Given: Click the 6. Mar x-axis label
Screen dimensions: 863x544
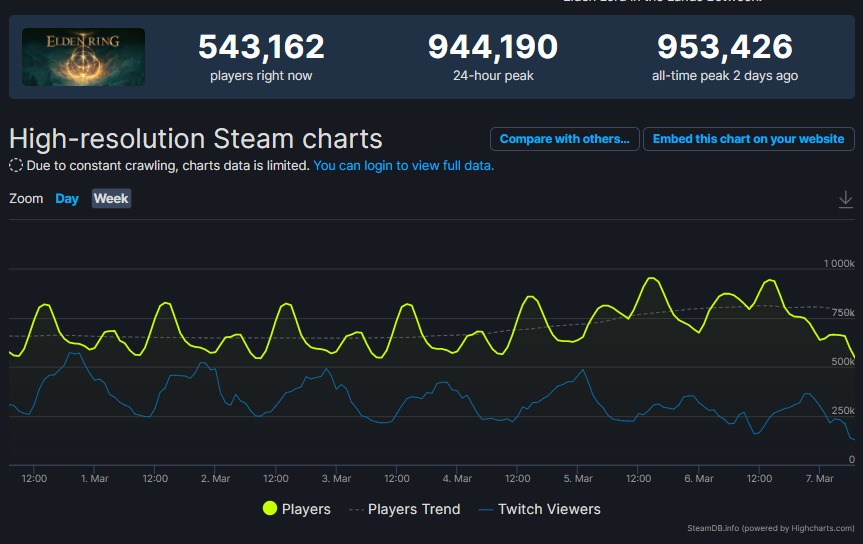Looking at the screenshot, I should (x=699, y=478).
